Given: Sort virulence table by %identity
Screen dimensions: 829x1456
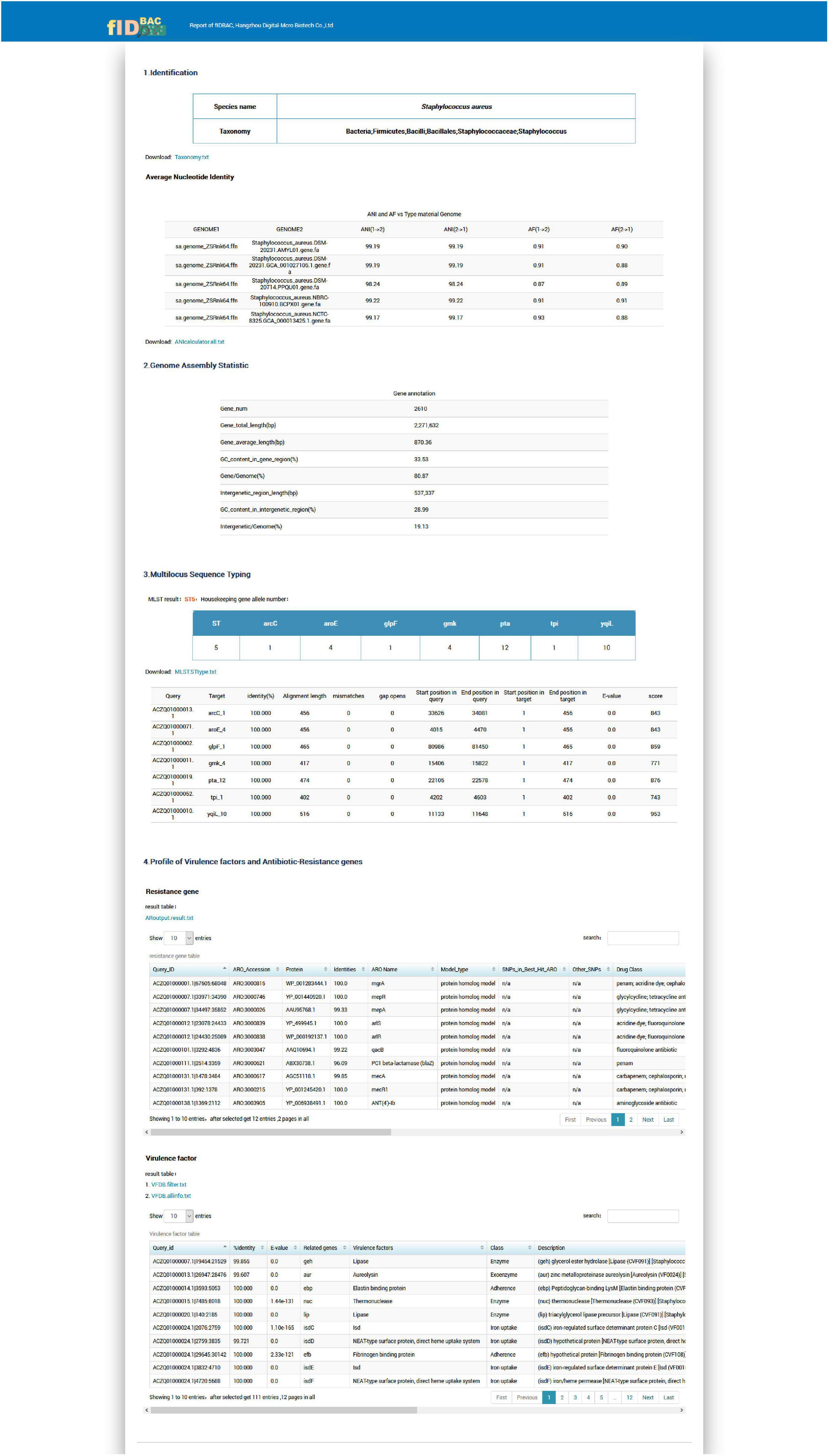Looking at the screenshot, I should (248, 1248).
